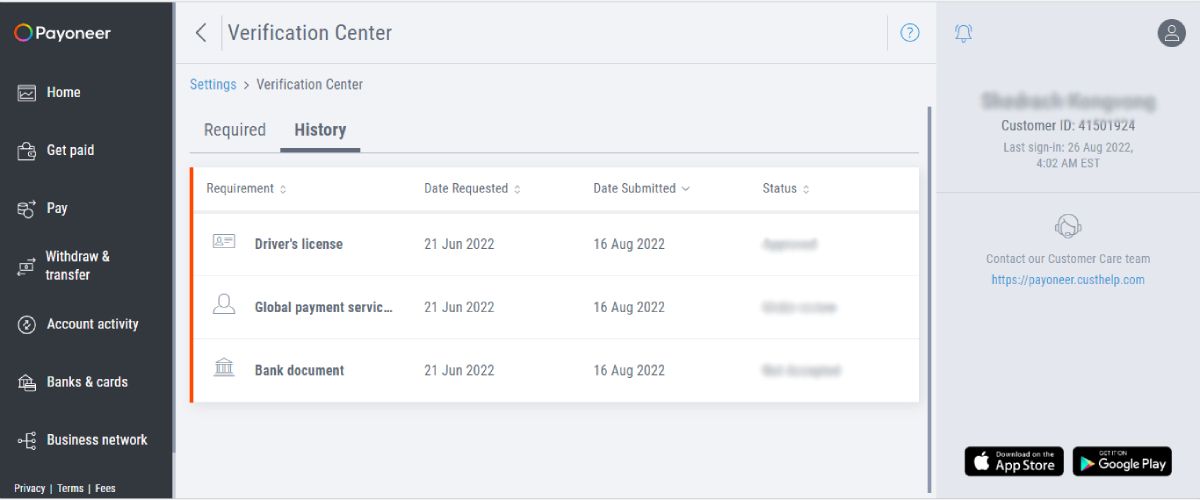Click the Home sidebar icon

point(27,92)
